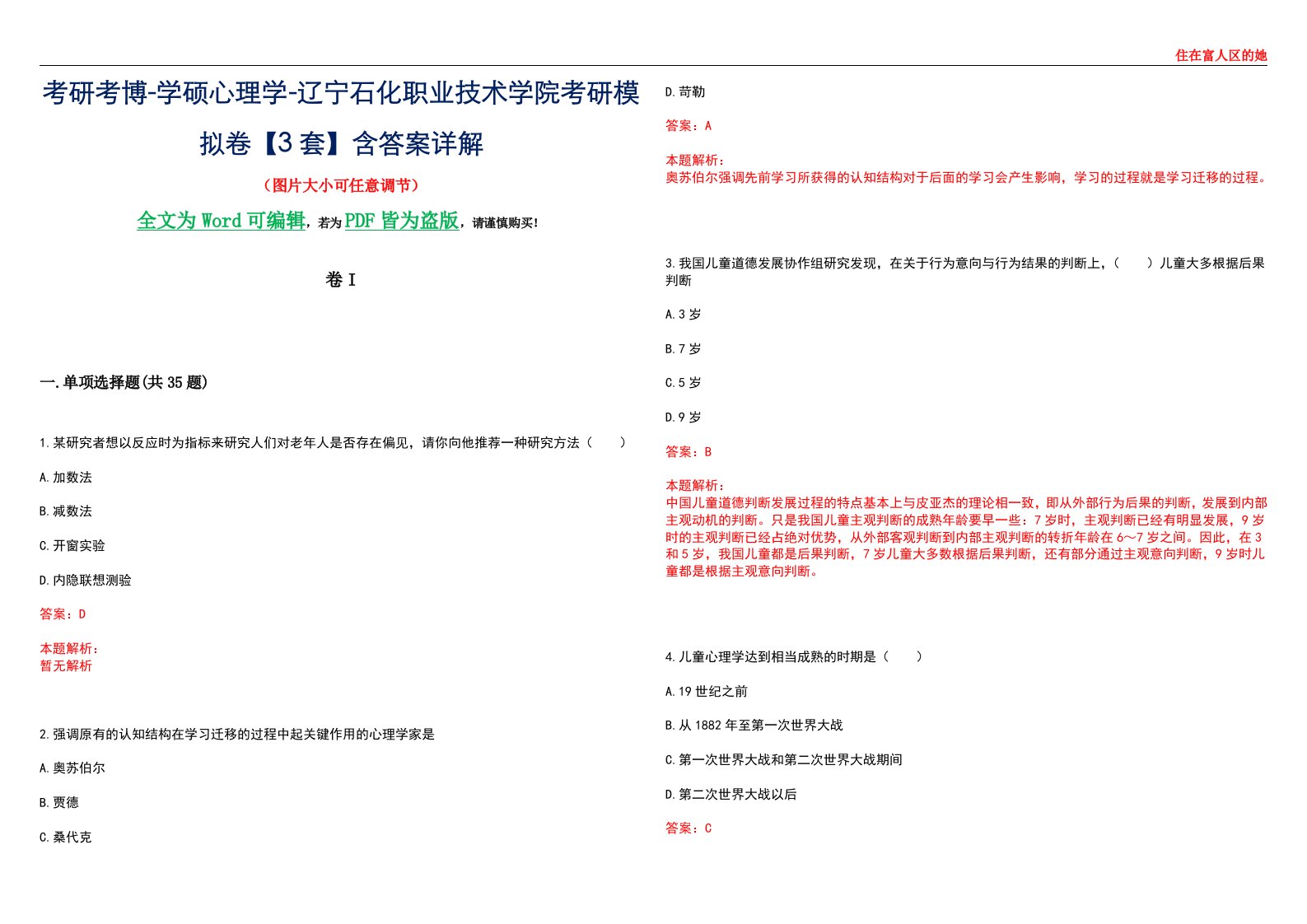Click 暂无解析 under question 1
1307x924 pixels.
(66, 665)
